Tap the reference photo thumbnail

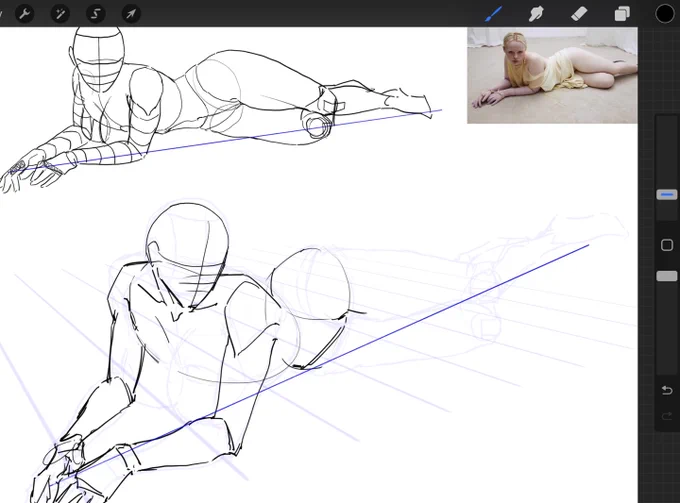(x=552, y=75)
